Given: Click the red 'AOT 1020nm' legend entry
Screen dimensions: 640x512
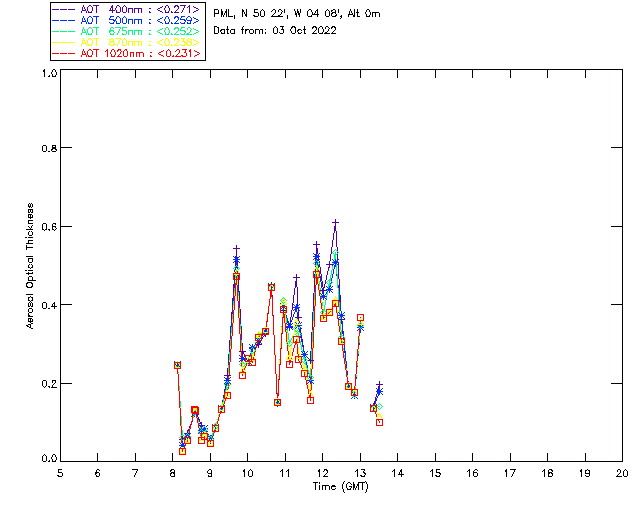Looking at the screenshot, I should pyautogui.click(x=127, y=53).
